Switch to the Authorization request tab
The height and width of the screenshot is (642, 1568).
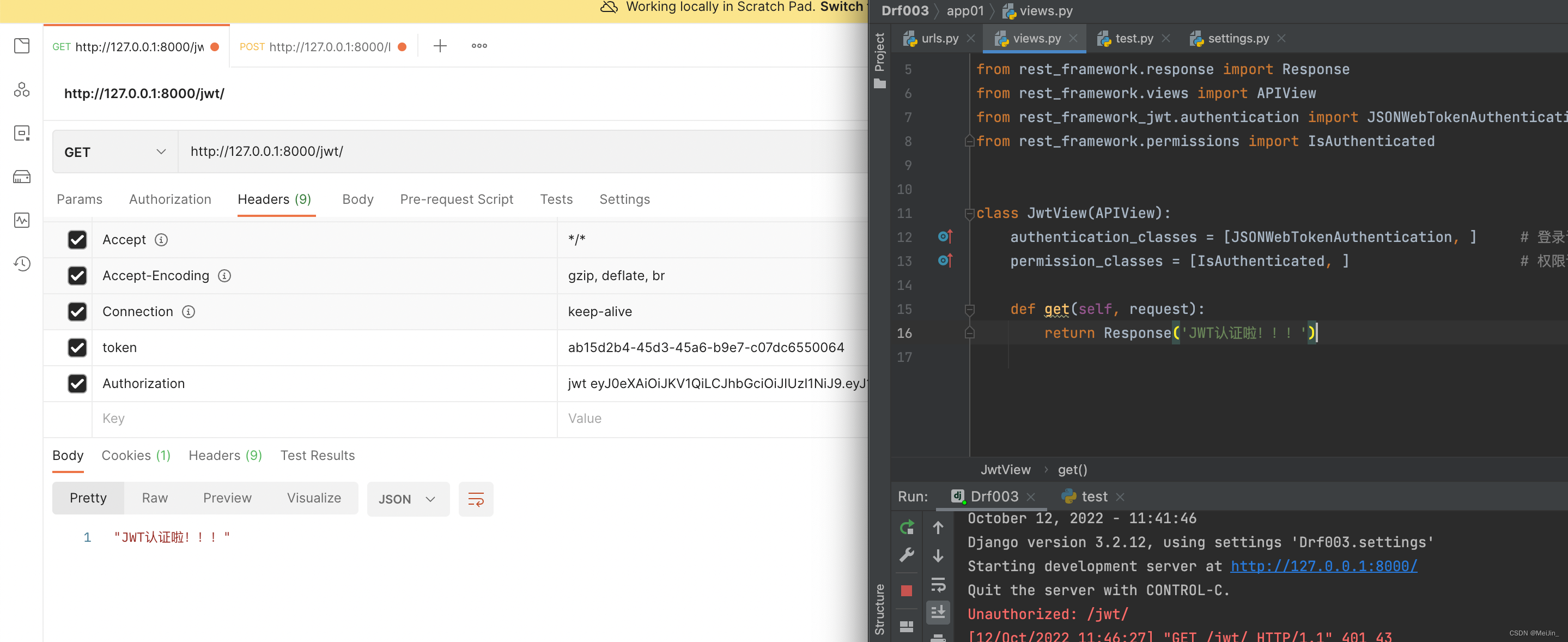point(170,200)
